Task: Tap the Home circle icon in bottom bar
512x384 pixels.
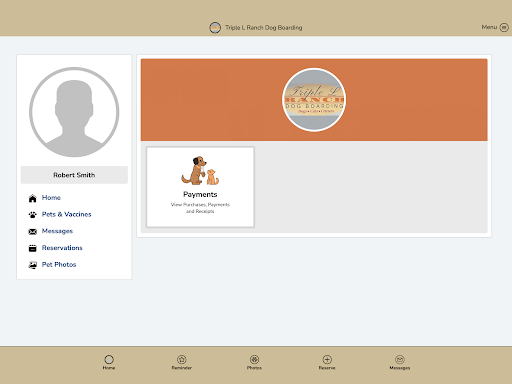Action: pyautogui.click(x=109, y=359)
